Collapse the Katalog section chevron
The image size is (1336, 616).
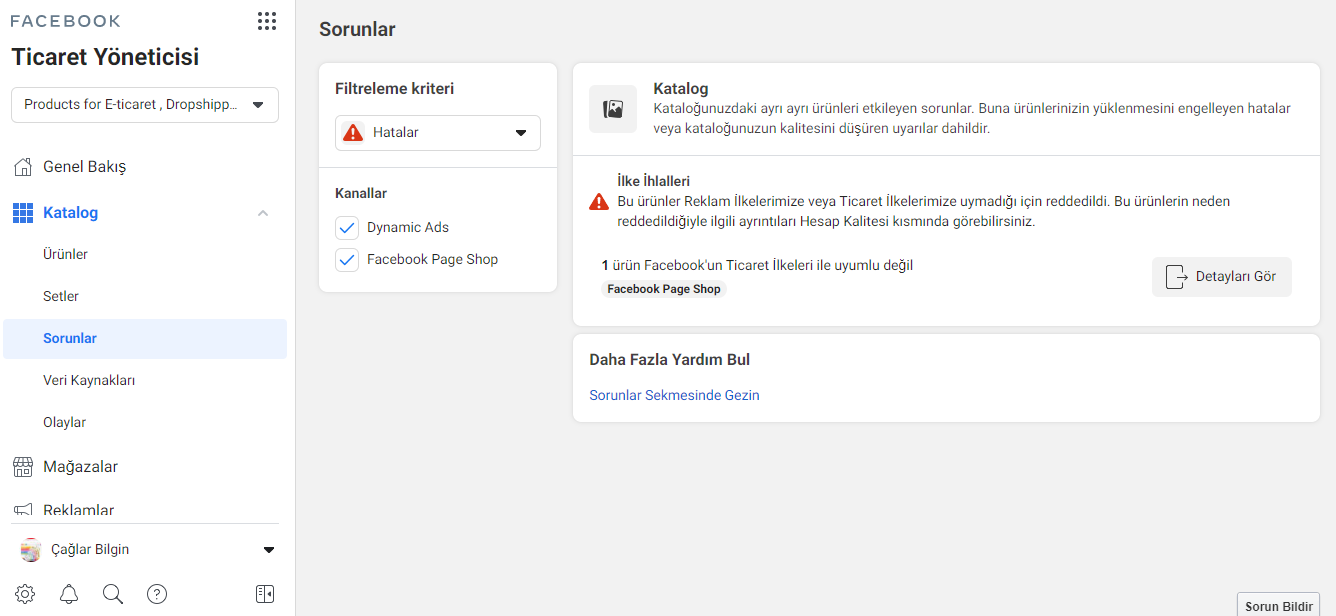tap(263, 213)
